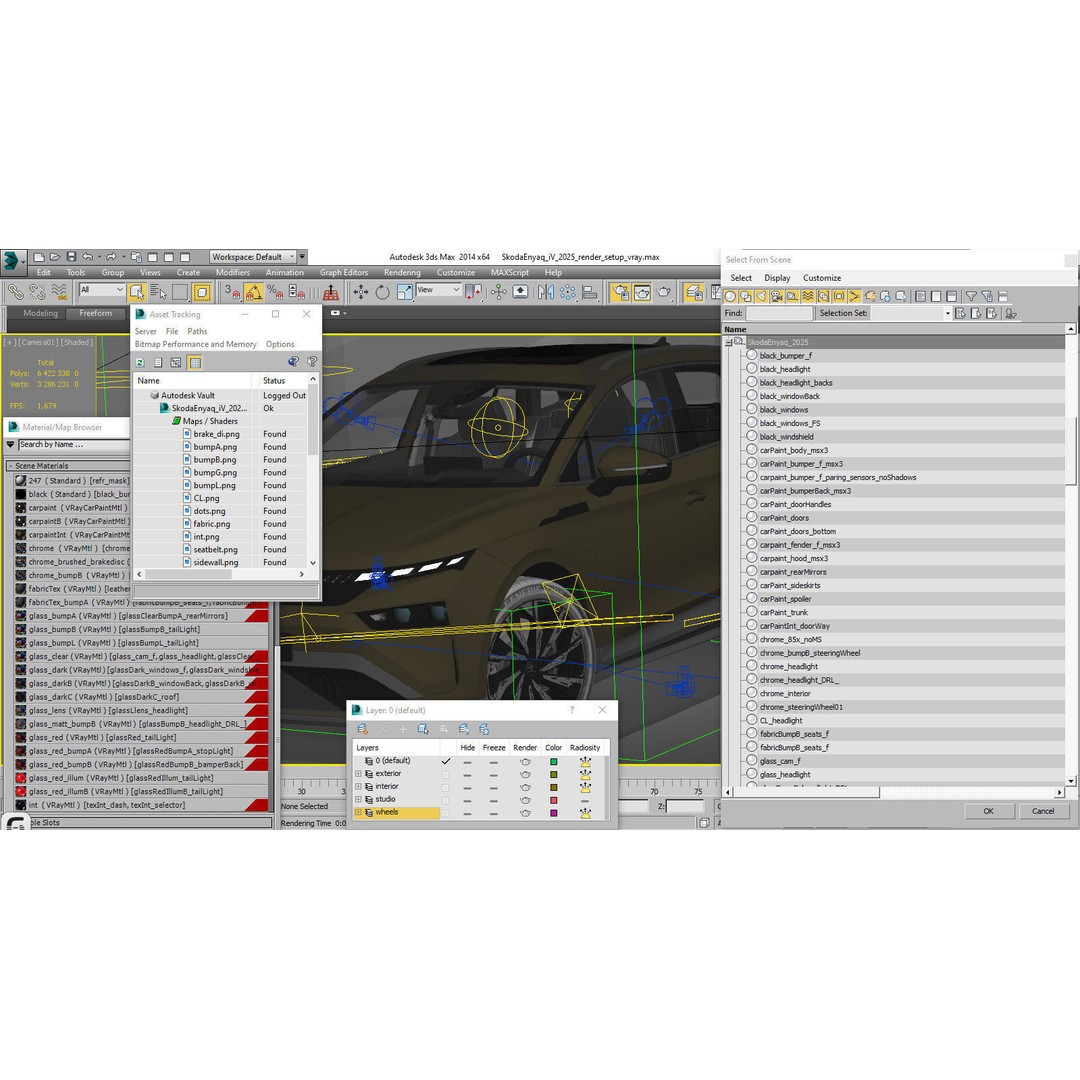This screenshot has height=1080, width=1080.
Task: Open the reference coordinate View dropdown
Action: click(438, 290)
